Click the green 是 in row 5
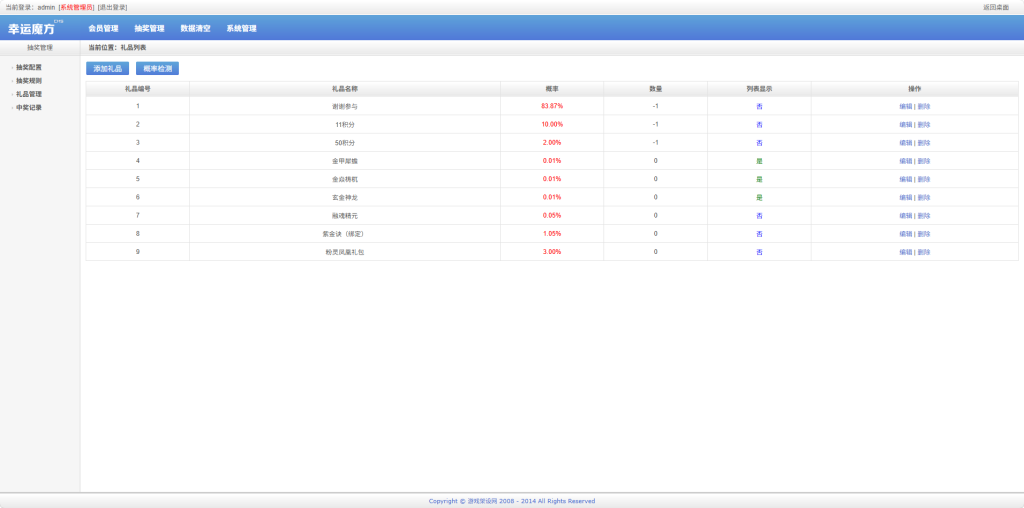 760,180
